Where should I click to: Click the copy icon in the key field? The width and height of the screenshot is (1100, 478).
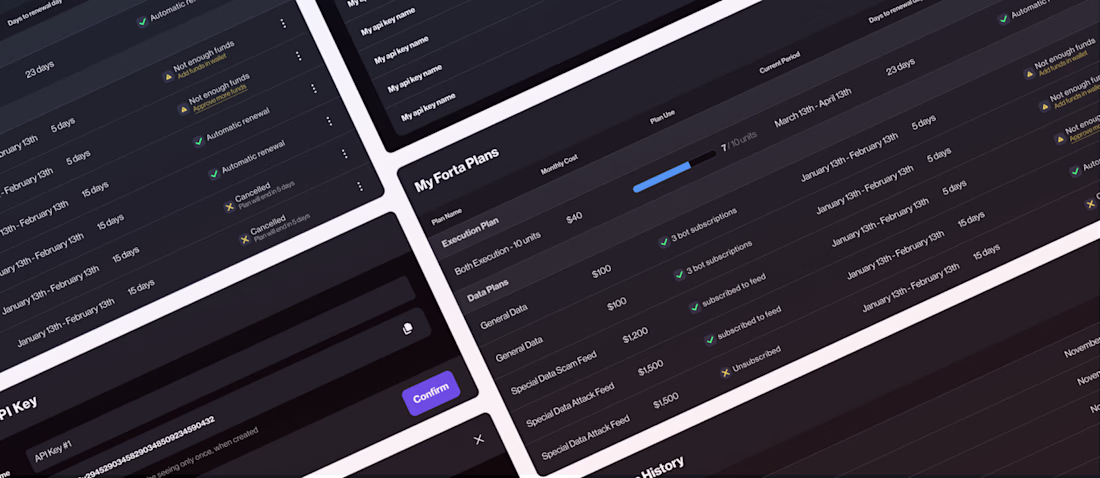407,328
